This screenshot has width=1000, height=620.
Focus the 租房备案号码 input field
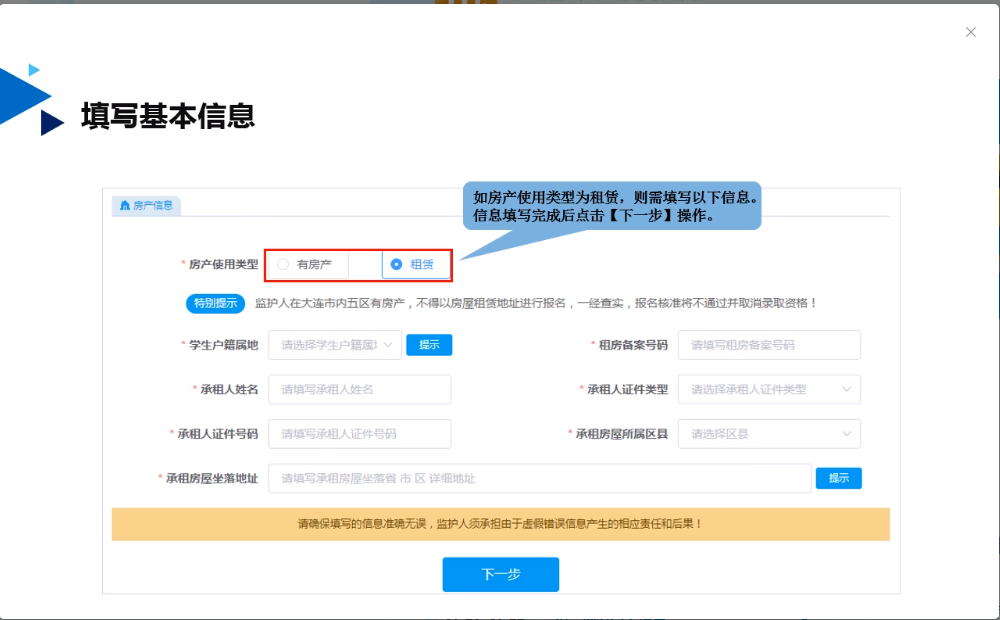pyautogui.click(x=768, y=345)
